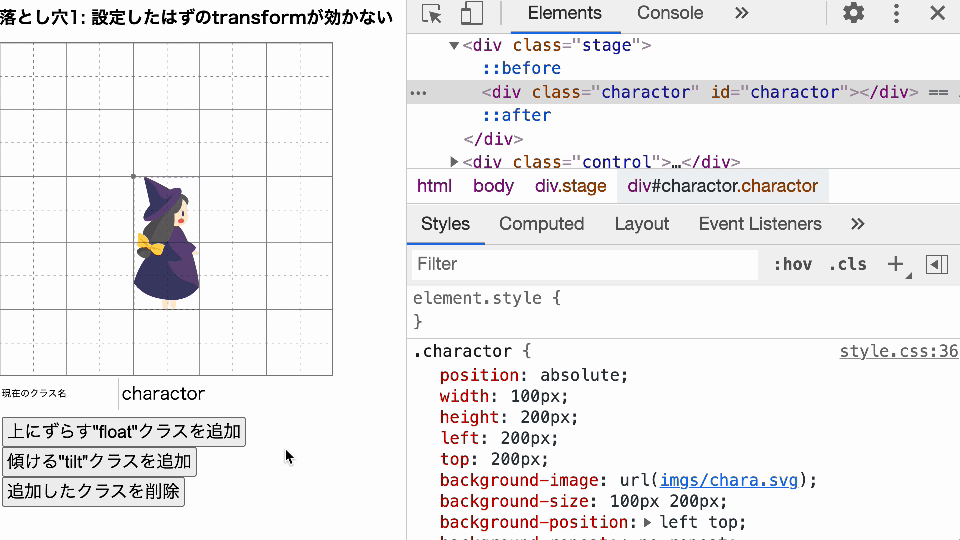Click the new style rule plus icon
The height and width of the screenshot is (540, 960).
click(895, 264)
